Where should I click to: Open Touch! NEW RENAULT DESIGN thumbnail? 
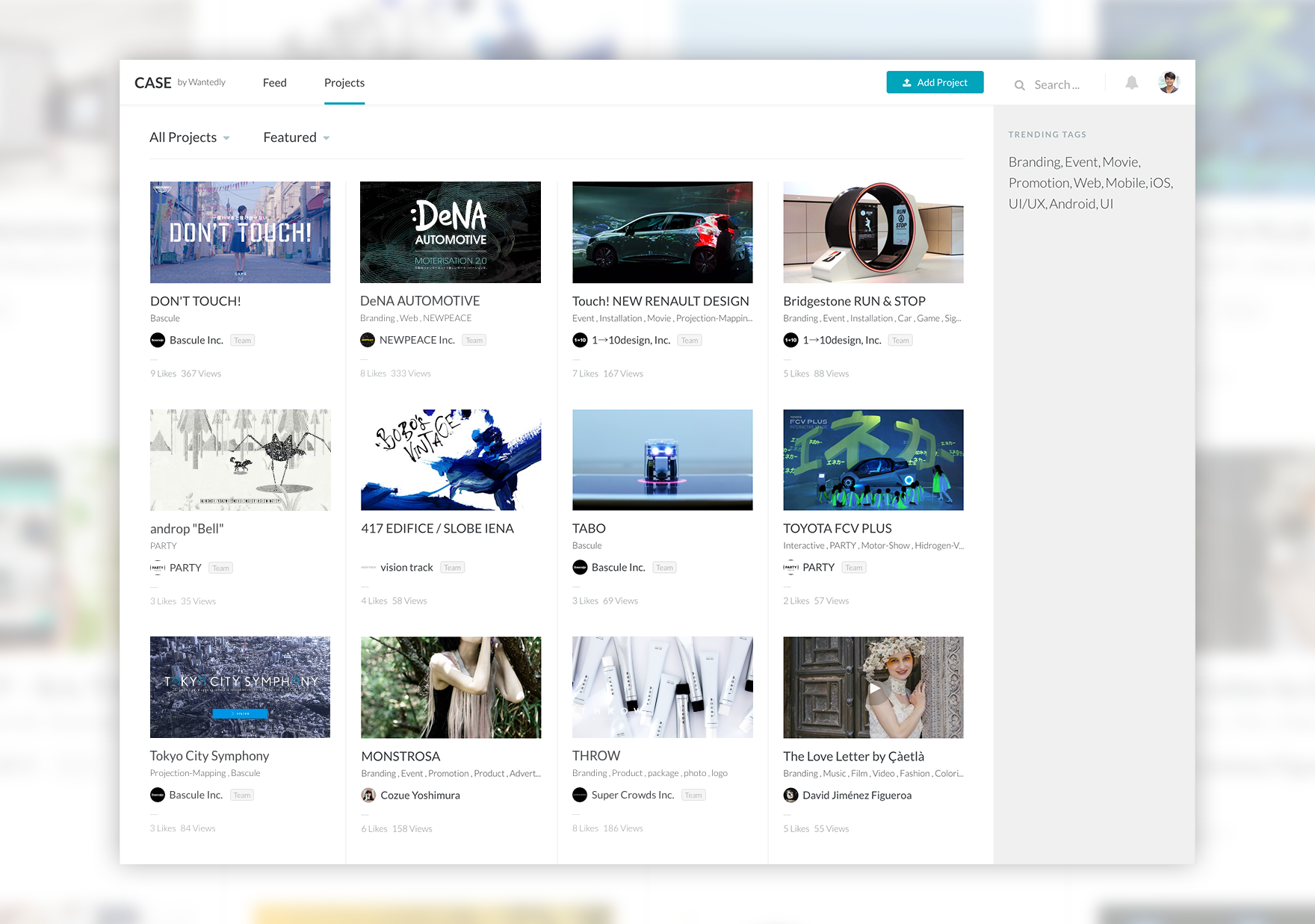(x=663, y=232)
